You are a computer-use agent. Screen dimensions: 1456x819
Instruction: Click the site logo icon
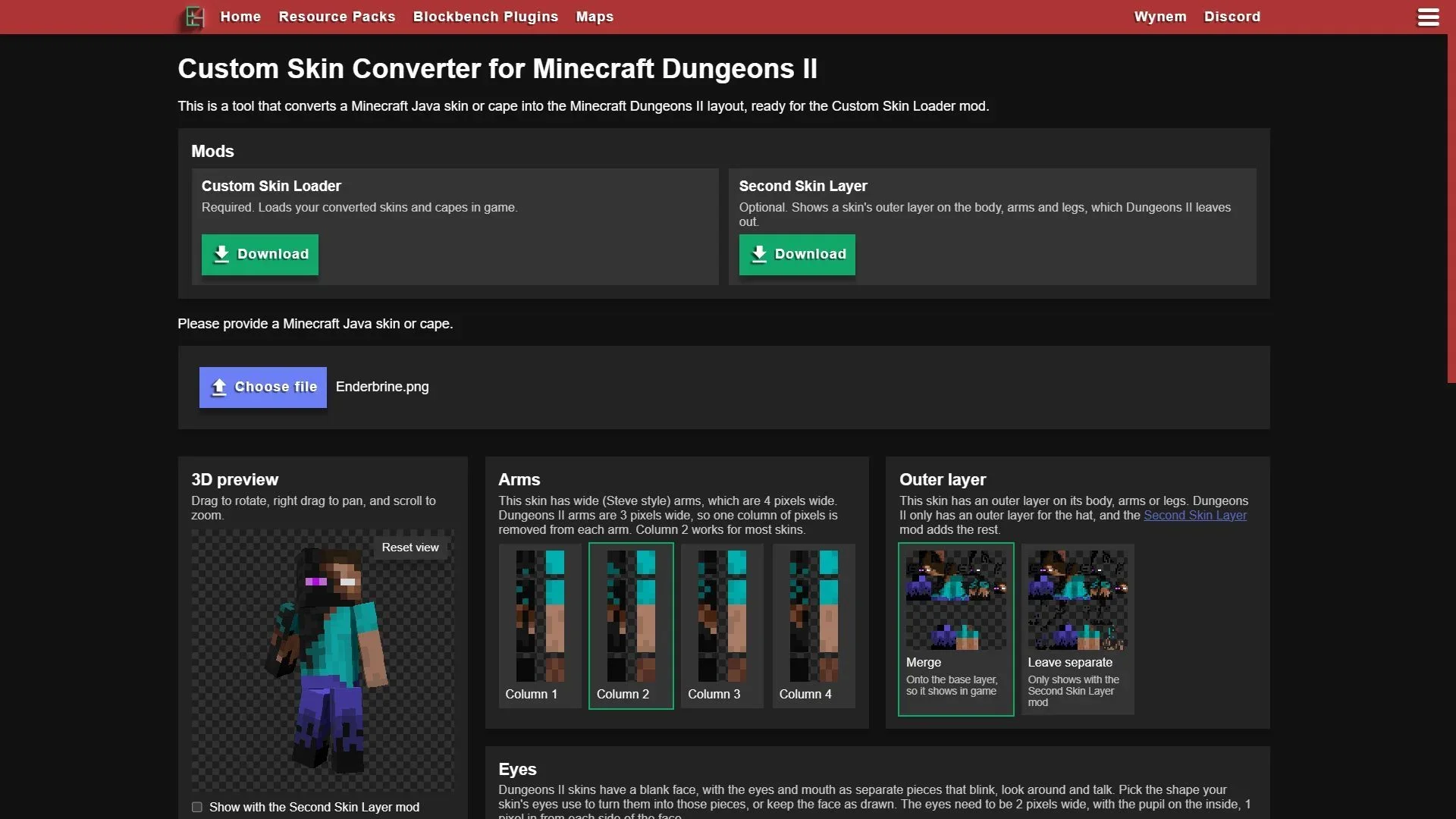coord(195,17)
